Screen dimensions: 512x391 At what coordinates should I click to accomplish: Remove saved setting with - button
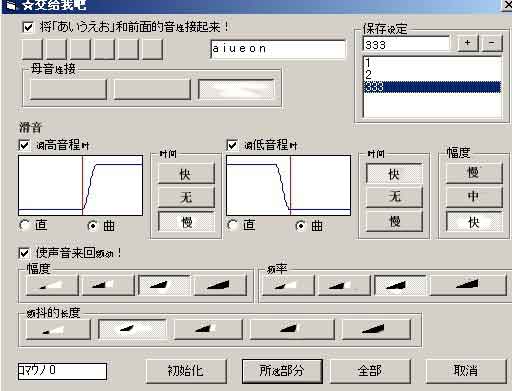pos(492,43)
